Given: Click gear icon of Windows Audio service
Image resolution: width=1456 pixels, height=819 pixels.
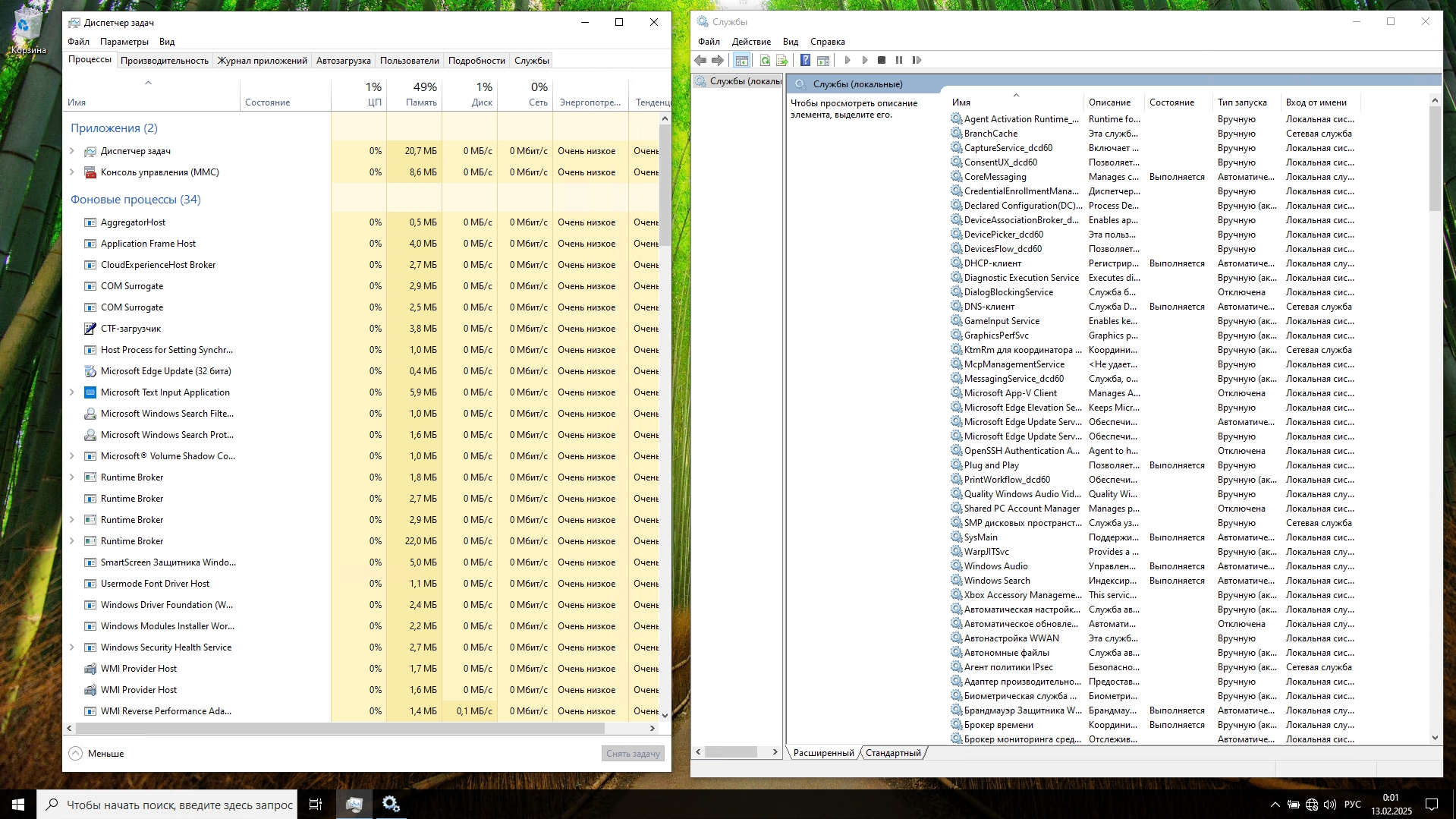Looking at the screenshot, I should (956, 565).
